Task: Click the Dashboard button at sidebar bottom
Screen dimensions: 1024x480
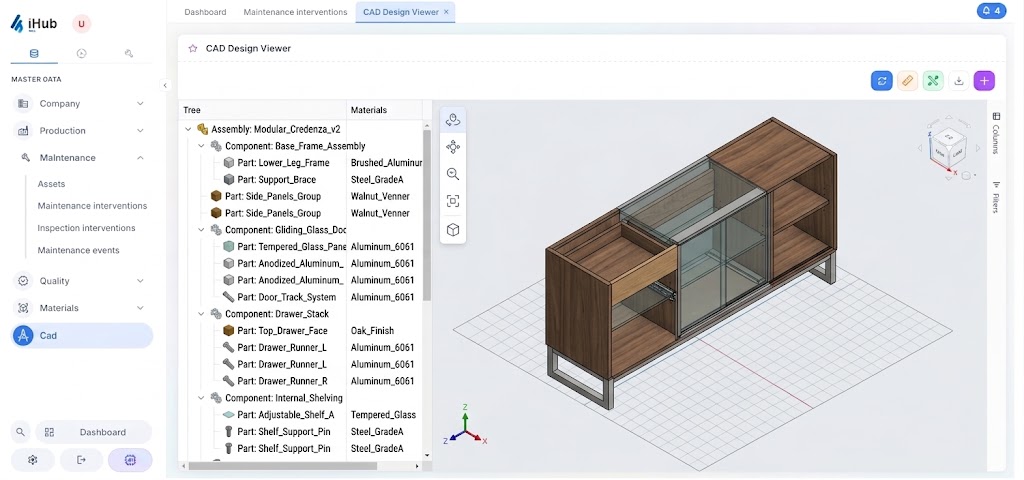Action: [93, 432]
